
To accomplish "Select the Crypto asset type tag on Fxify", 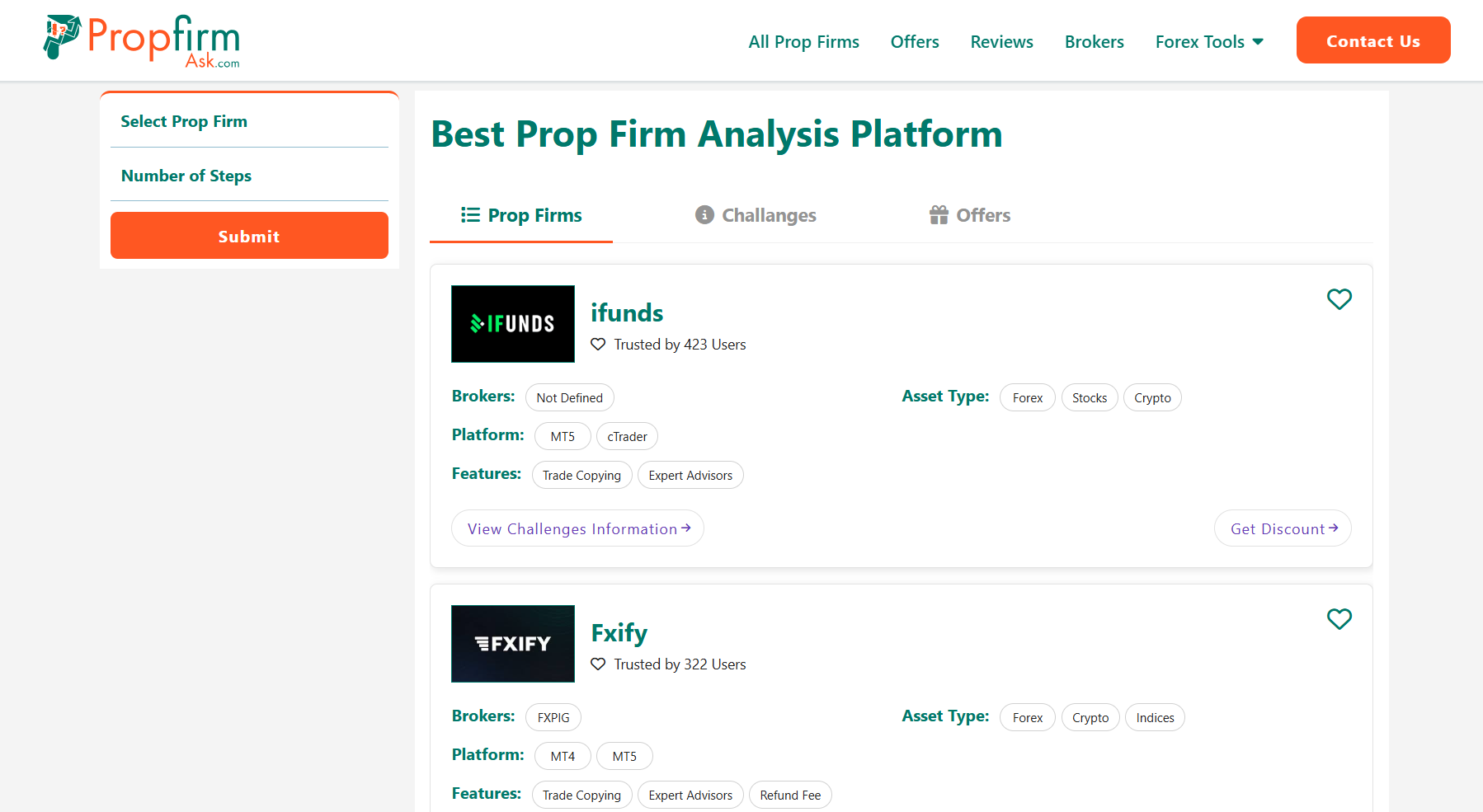I will point(1090,717).
